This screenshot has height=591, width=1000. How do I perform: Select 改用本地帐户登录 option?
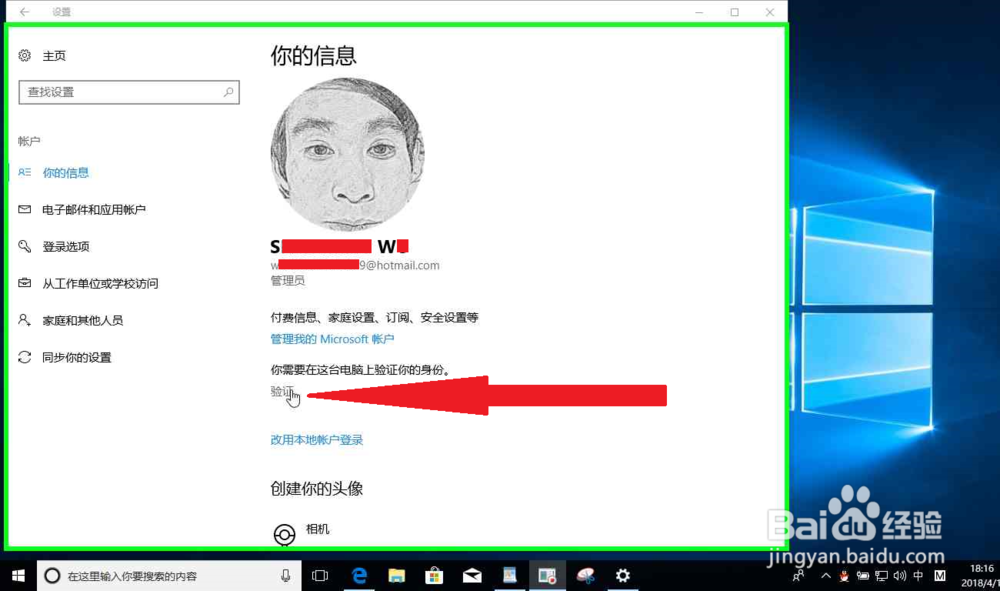point(316,439)
